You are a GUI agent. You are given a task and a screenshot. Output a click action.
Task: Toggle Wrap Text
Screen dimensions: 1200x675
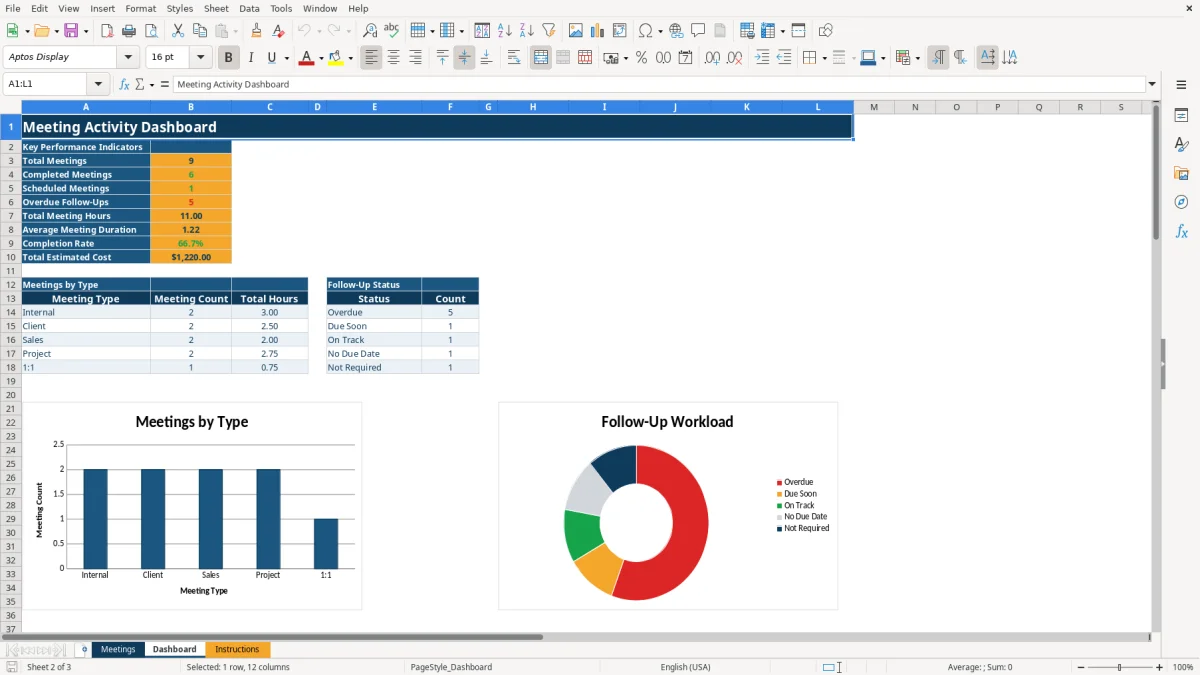514,58
